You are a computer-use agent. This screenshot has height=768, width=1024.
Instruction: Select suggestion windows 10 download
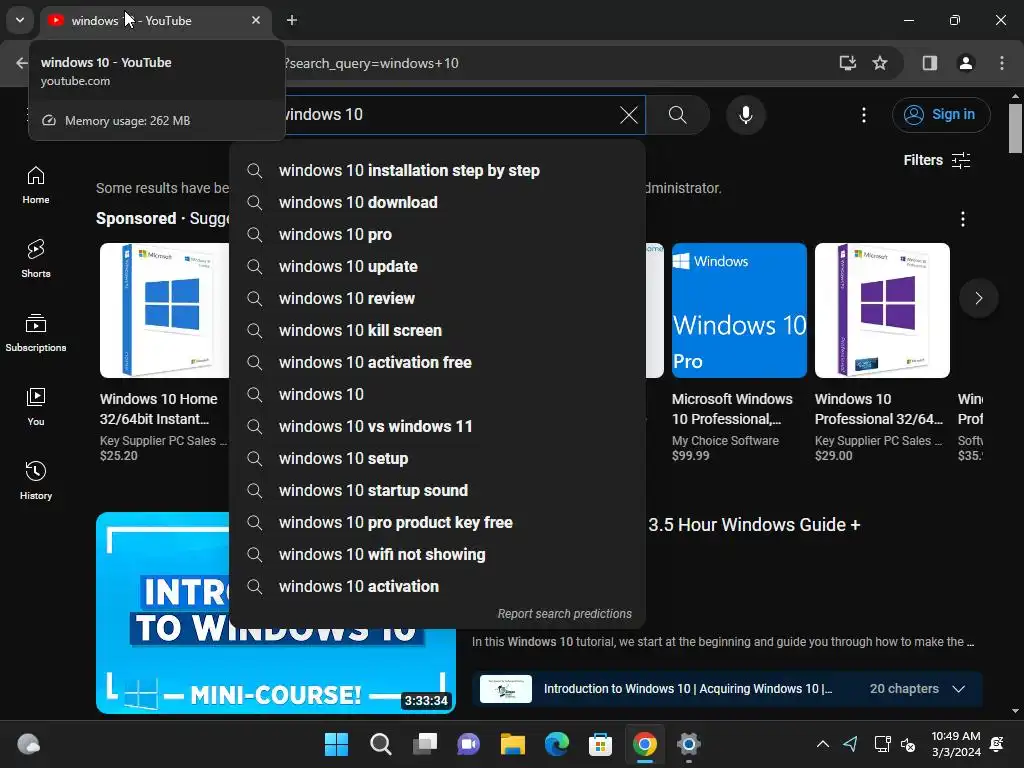point(438,202)
